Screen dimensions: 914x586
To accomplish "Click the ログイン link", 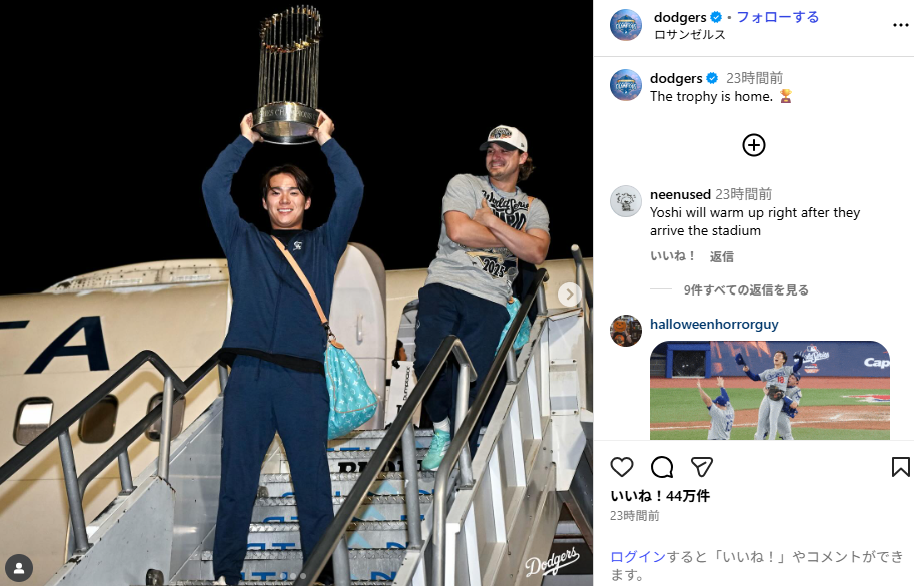I will [638, 557].
